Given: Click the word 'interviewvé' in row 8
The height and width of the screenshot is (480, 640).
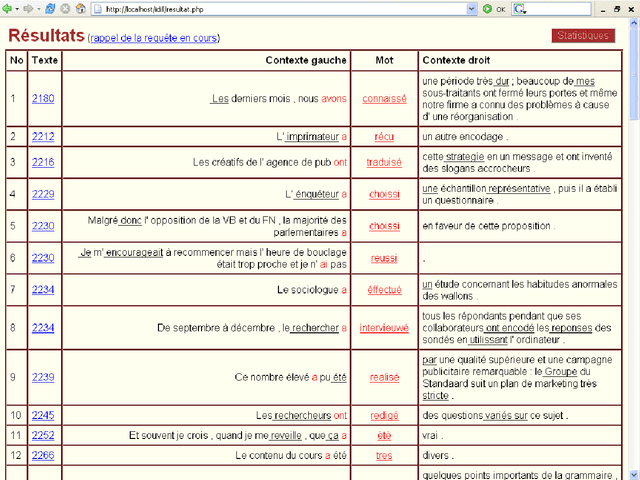Looking at the screenshot, I should (384, 327).
